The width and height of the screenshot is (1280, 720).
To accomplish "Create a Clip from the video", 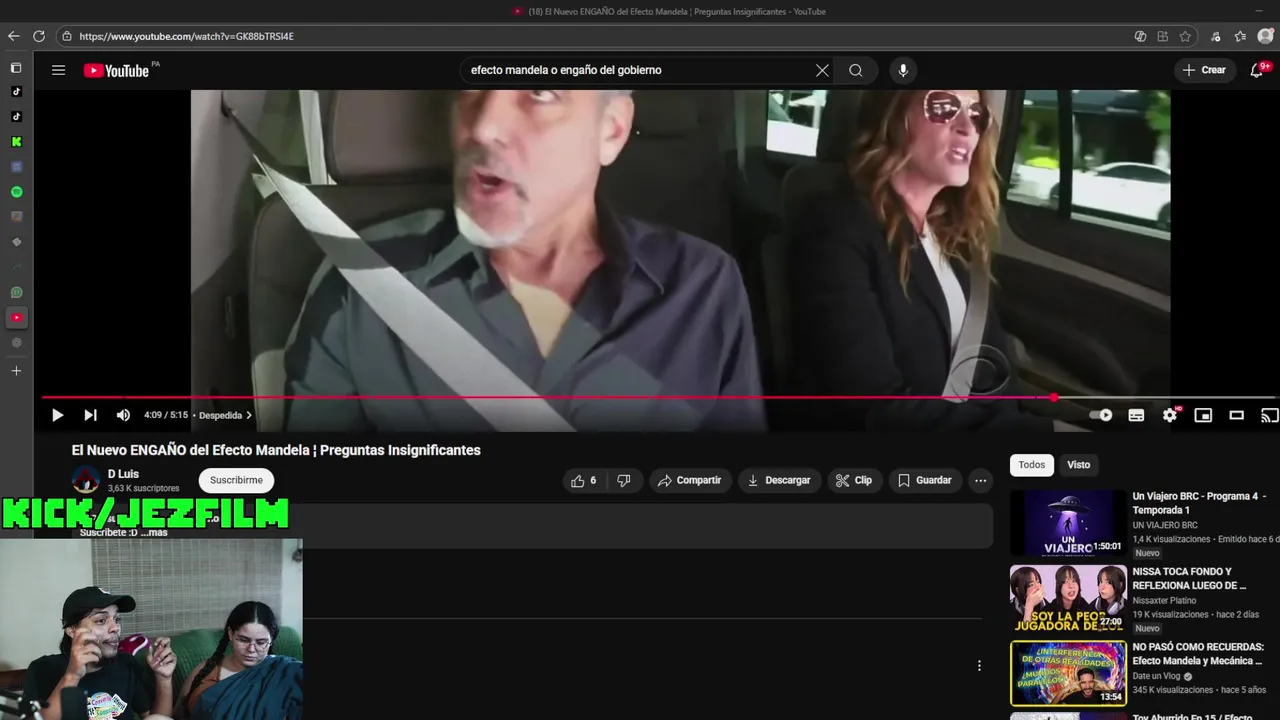I will (854, 480).
